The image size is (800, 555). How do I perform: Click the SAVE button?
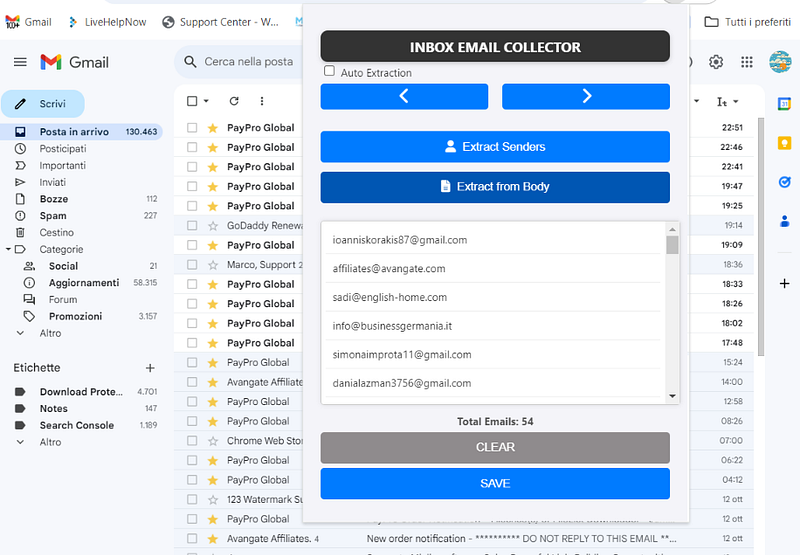(x=495, y=484)
